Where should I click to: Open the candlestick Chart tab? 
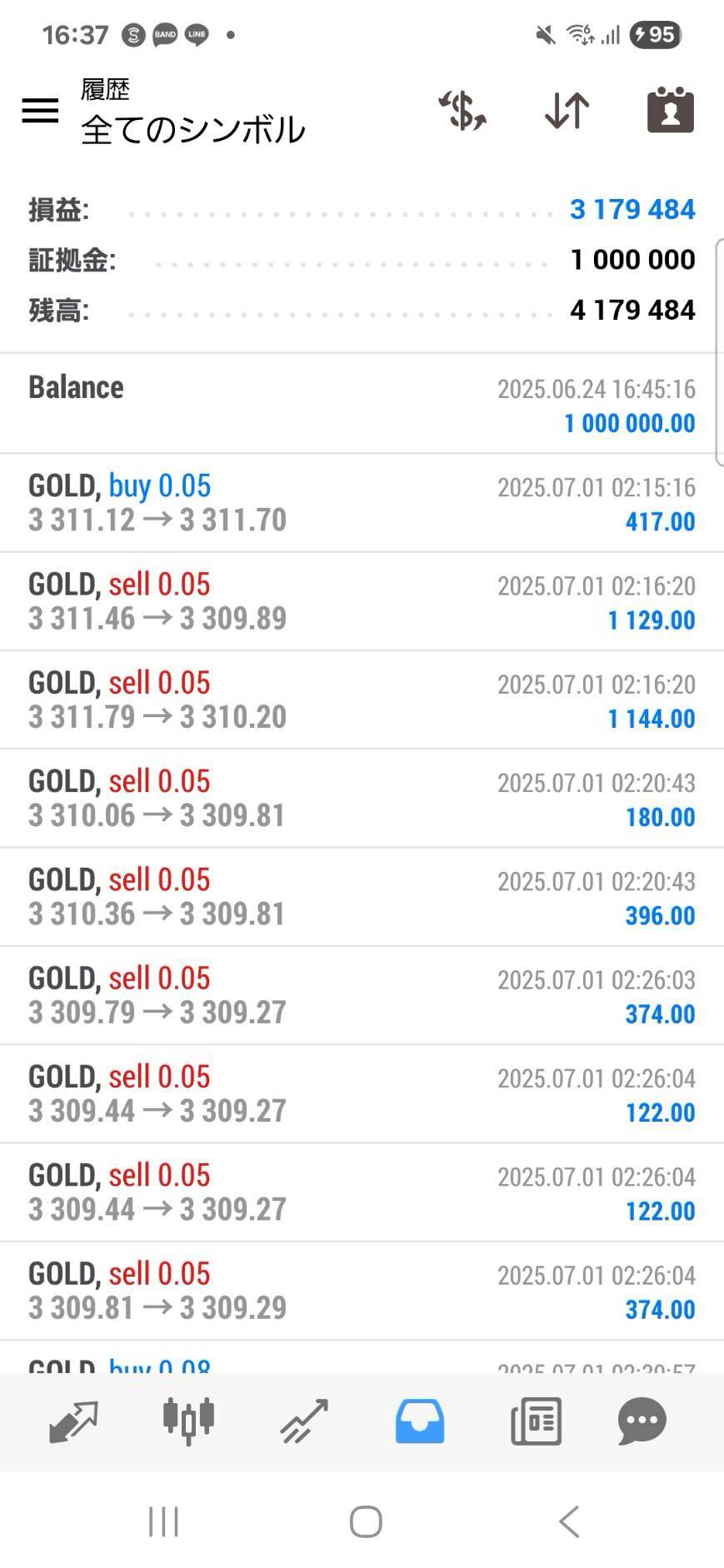tap(188, 1421)
